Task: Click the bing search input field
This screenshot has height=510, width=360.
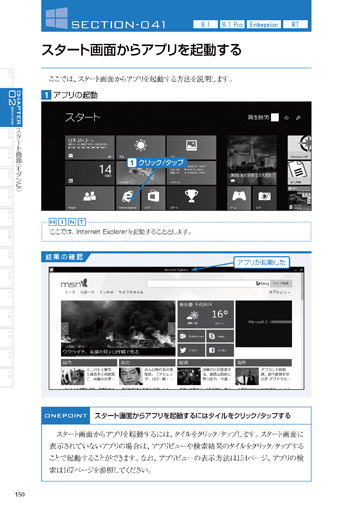Action: click(x=208, y=283)
